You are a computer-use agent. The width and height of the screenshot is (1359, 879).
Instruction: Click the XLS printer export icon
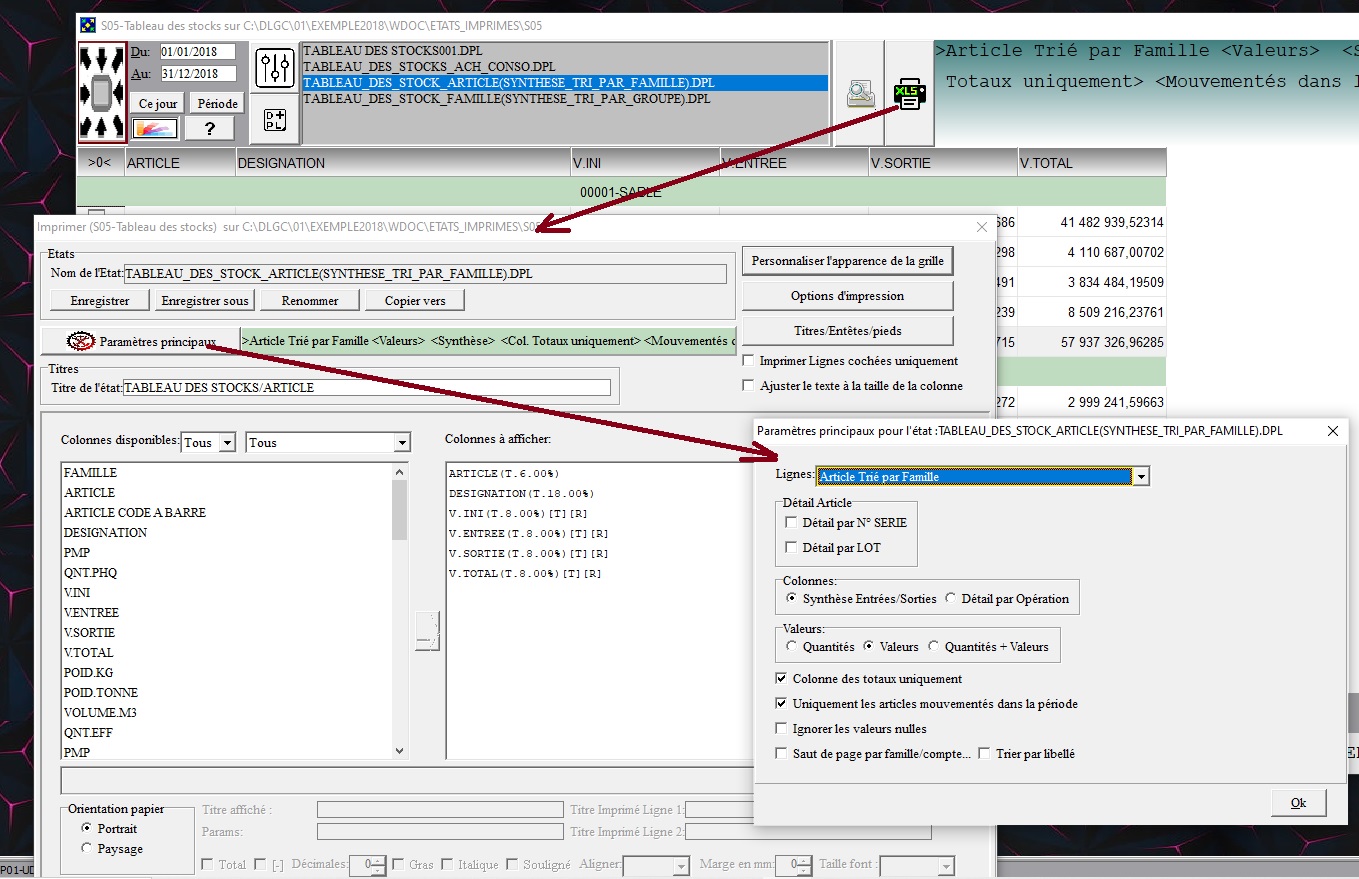point(910,94)
